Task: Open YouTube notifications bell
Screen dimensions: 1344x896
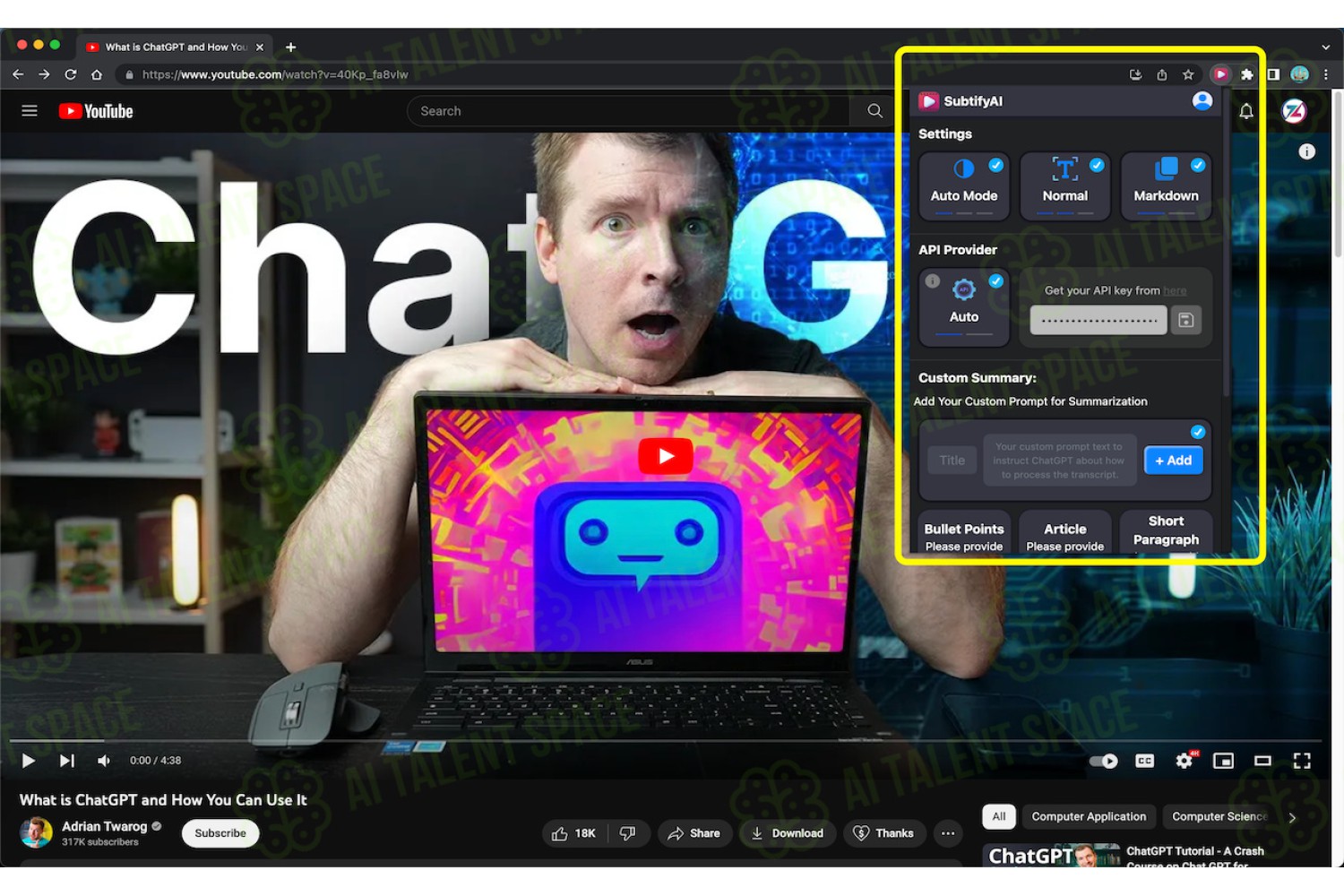Action: click(1246, 111)
